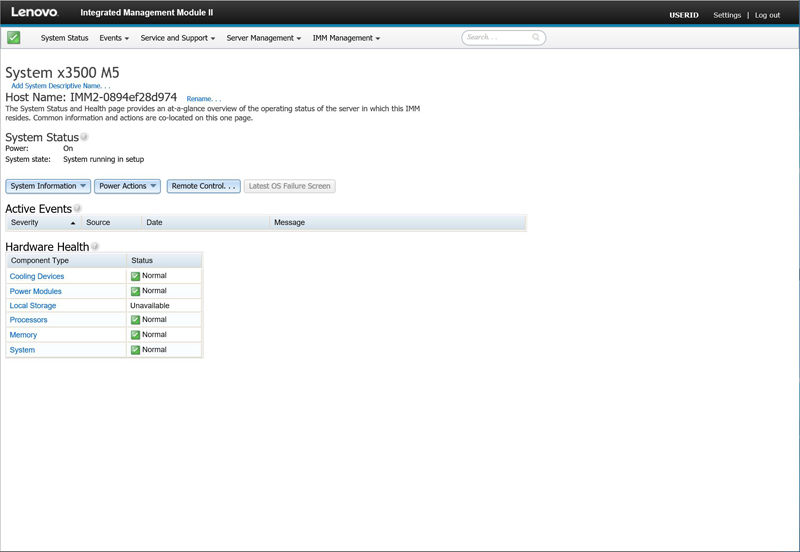This screenshot has width=800, height=552.
Task: Click the Unavailable status text
Action: pos(149,306)
